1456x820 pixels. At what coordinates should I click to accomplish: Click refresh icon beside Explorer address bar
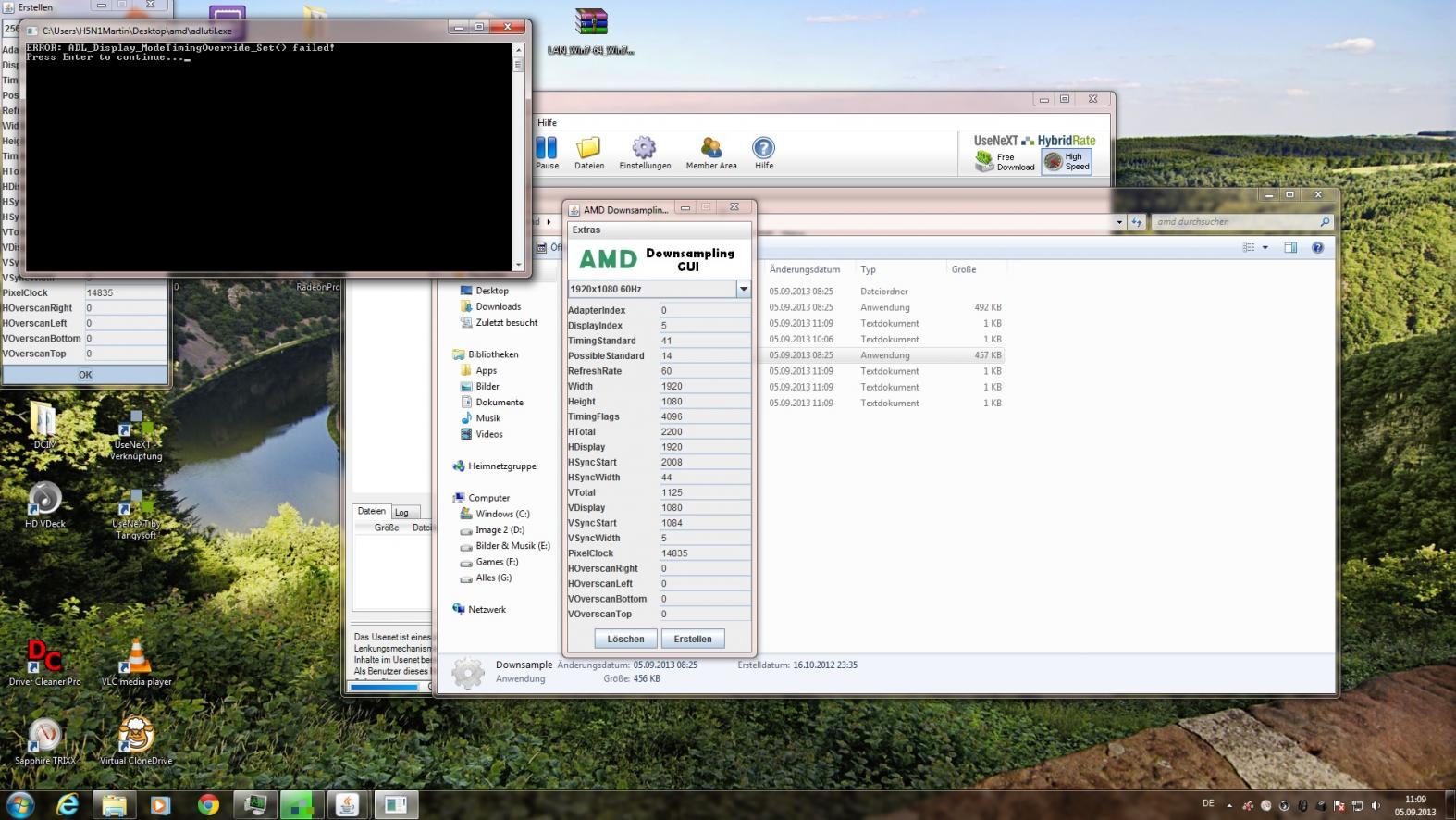(1137, 222)
